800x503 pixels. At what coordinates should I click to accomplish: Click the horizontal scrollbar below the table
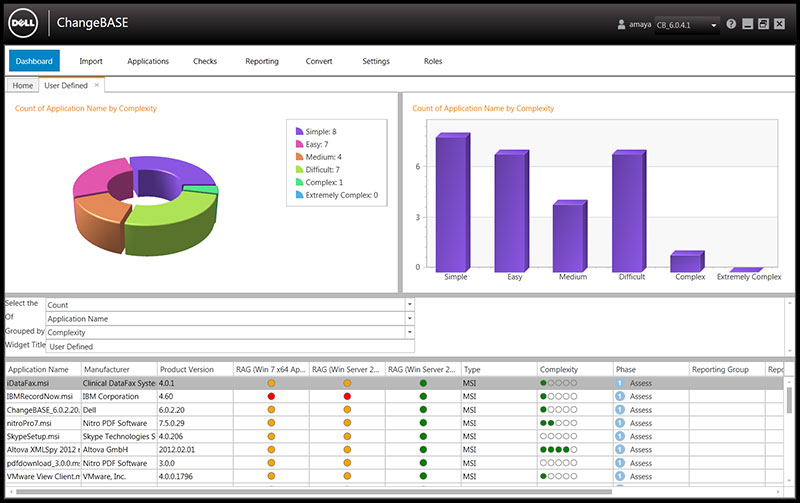[x=314, y=492]
